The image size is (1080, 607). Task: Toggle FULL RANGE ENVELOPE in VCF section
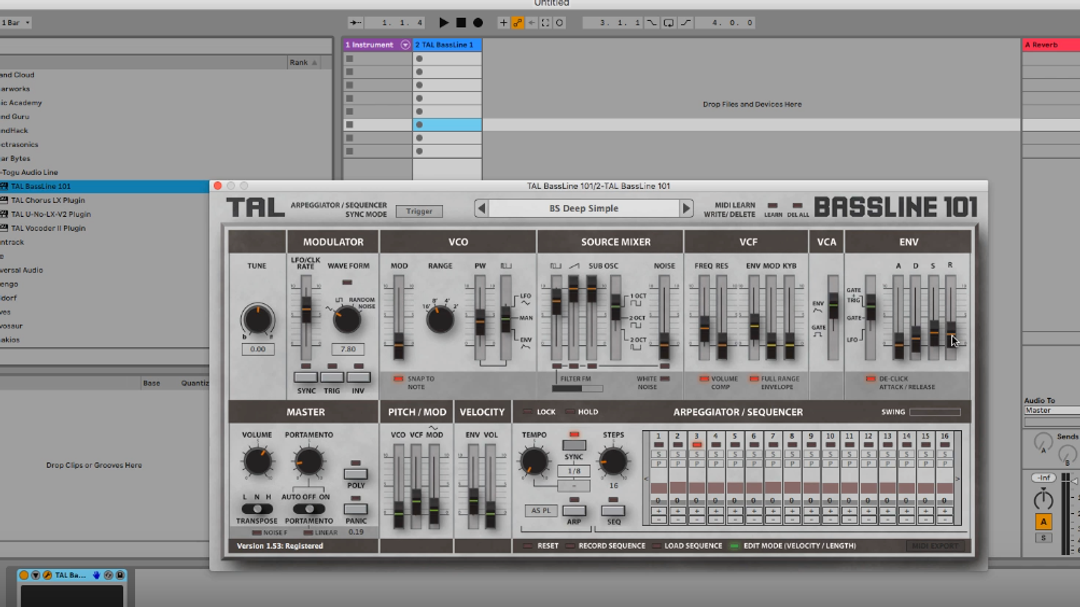752,379
